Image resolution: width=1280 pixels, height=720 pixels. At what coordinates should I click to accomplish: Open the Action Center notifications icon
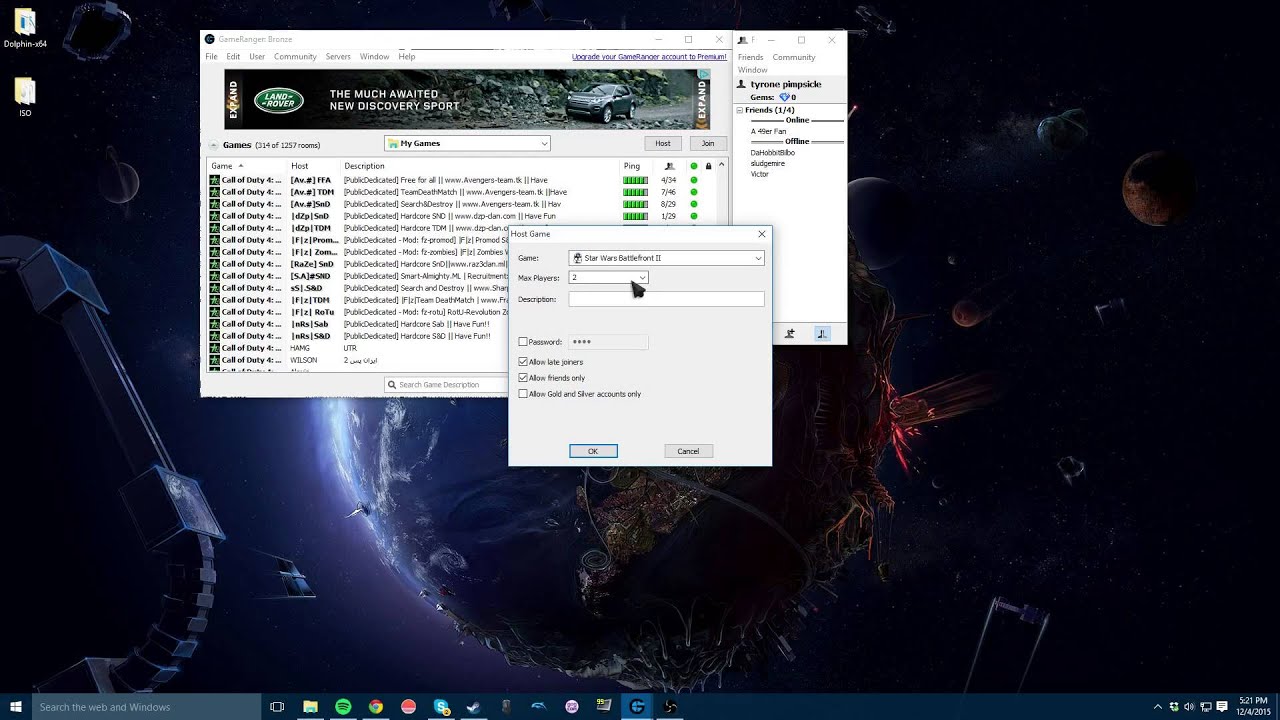pos(1222,707)
